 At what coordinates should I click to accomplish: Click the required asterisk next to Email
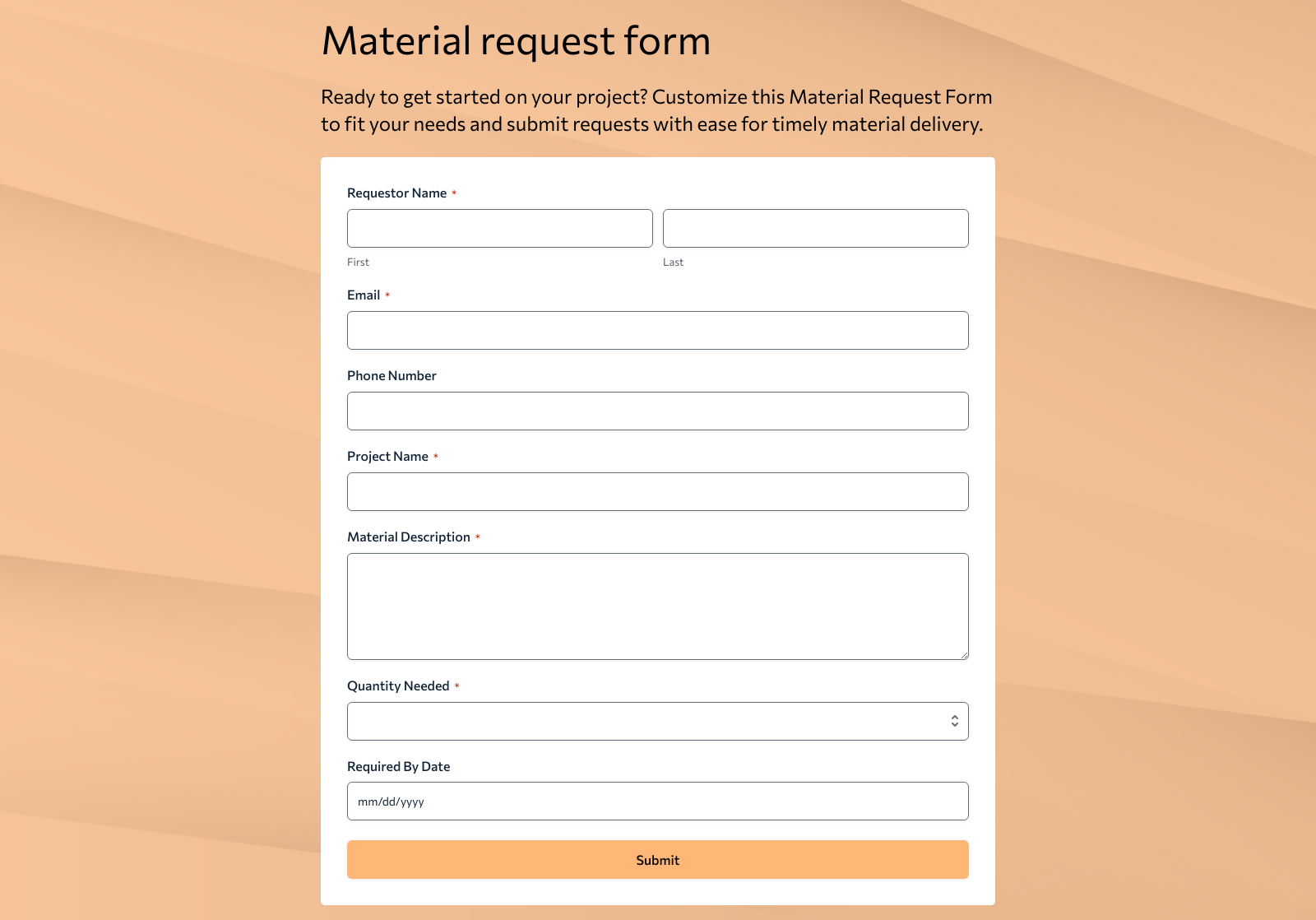[388, 294]
